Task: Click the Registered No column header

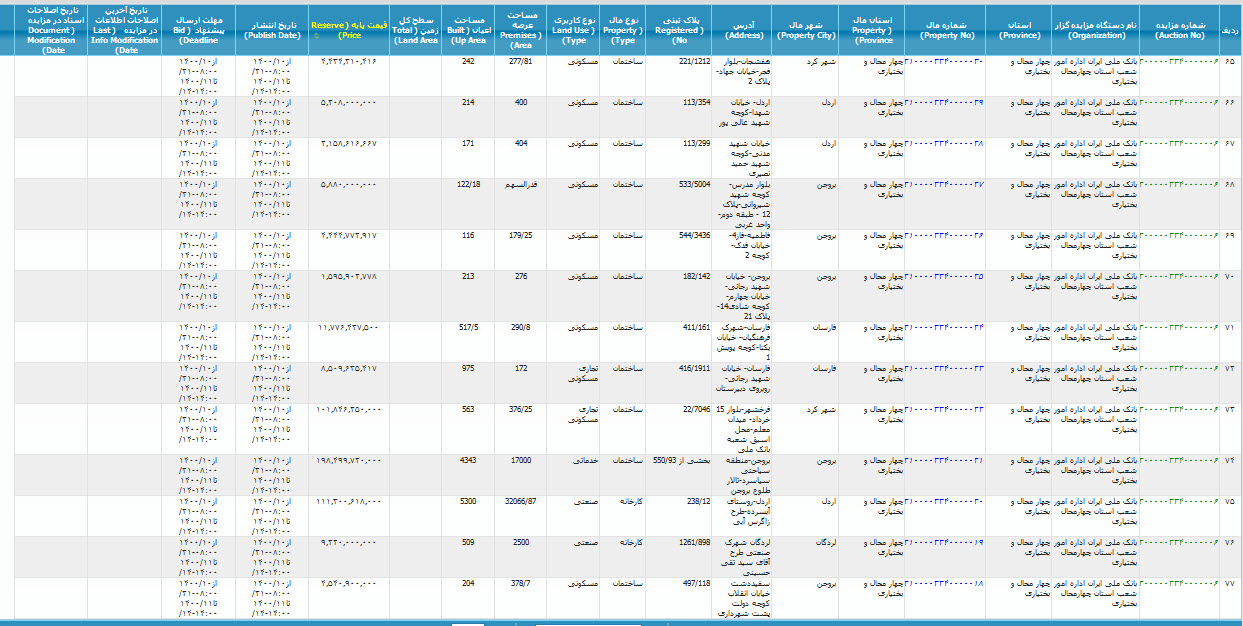Action: [x=680, y=28]
